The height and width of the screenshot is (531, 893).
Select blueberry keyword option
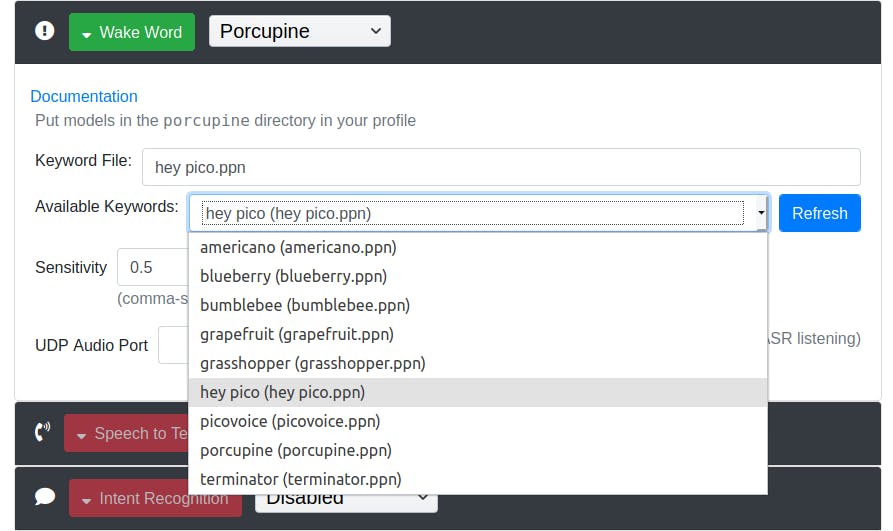click(x=293, y=276)
